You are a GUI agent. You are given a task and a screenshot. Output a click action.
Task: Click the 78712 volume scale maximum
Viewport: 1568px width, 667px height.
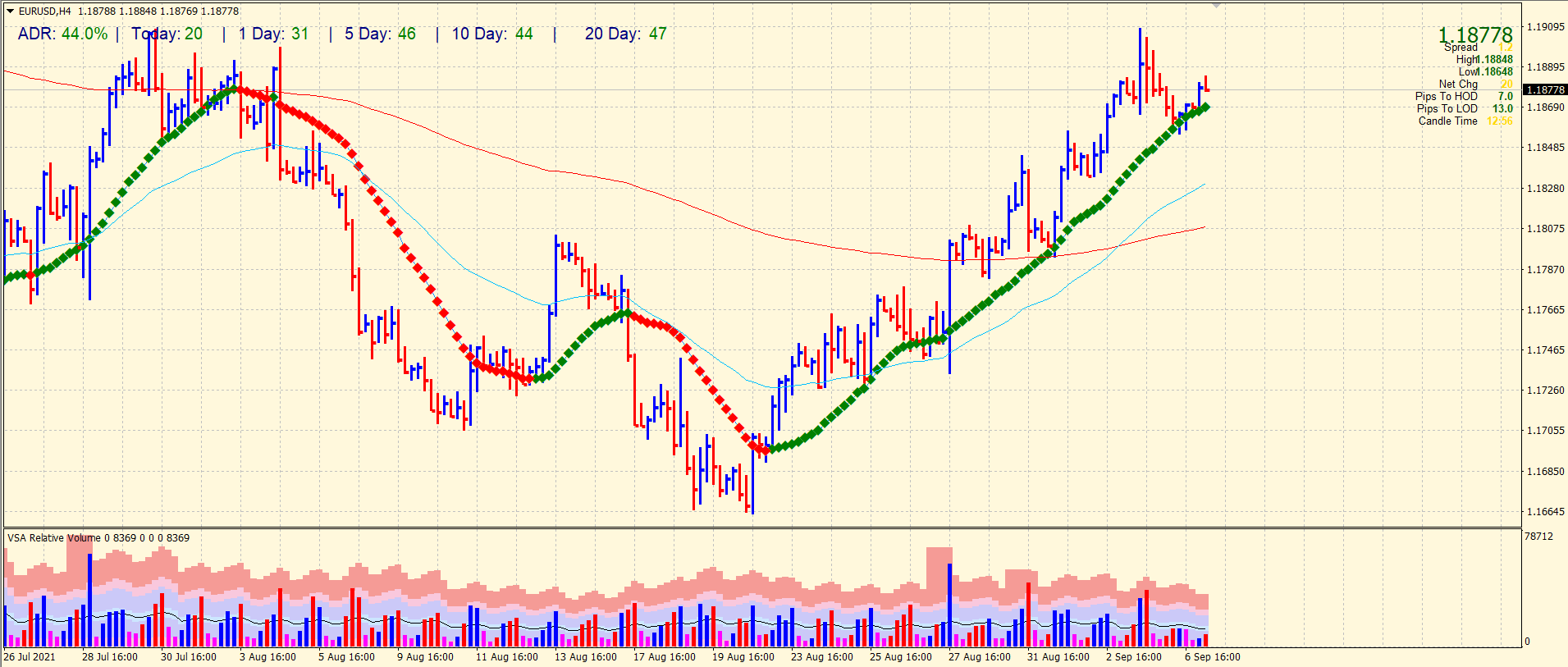click(1538, 537)
